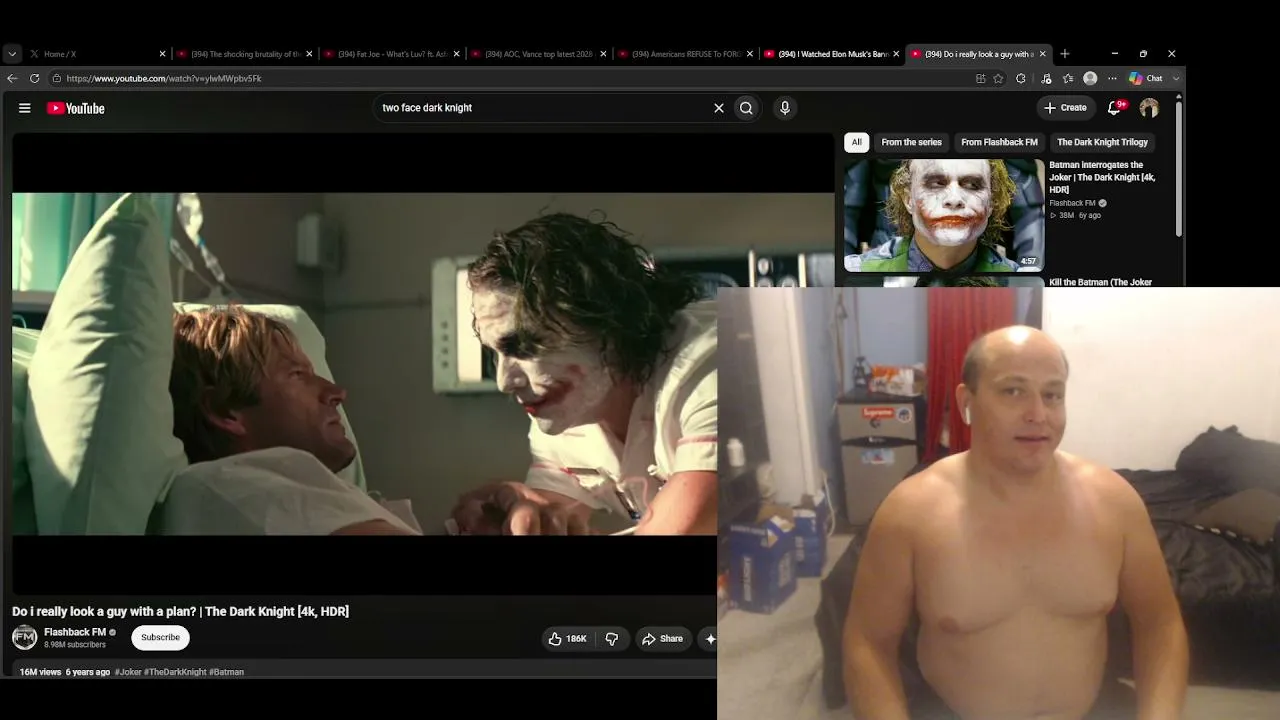Click the '16M views' text
This screenshot has height=720, width=1280.
tap(40, 672)
